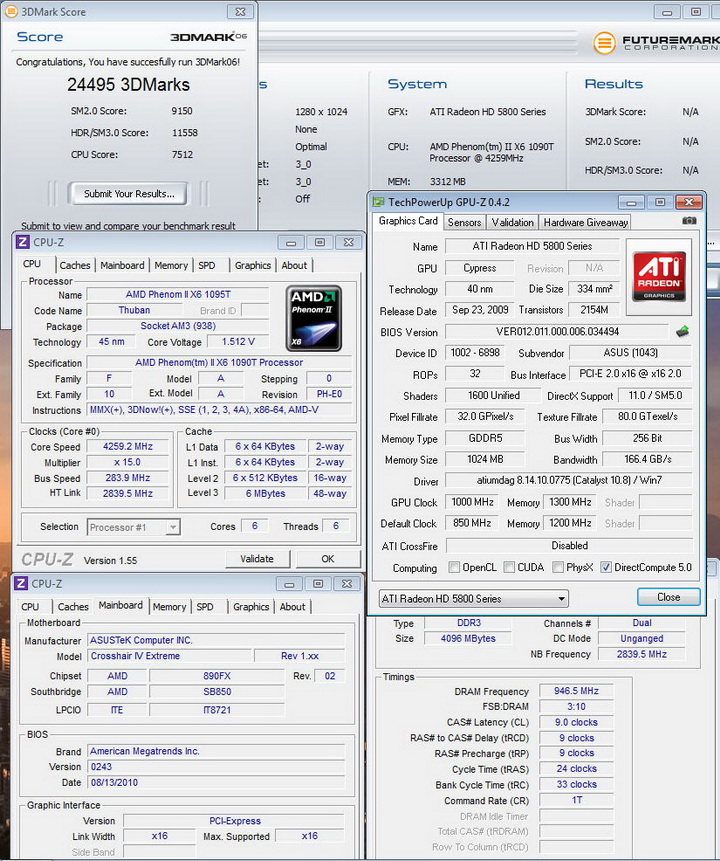Viewport: 720px width, 861px height.
Task: Click the lower CPU-Z window's Z title icon
Action: tap(21, 584)
